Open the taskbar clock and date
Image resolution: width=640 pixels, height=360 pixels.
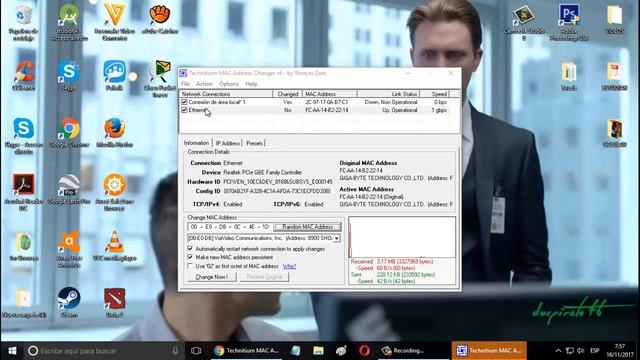[620, 351]
